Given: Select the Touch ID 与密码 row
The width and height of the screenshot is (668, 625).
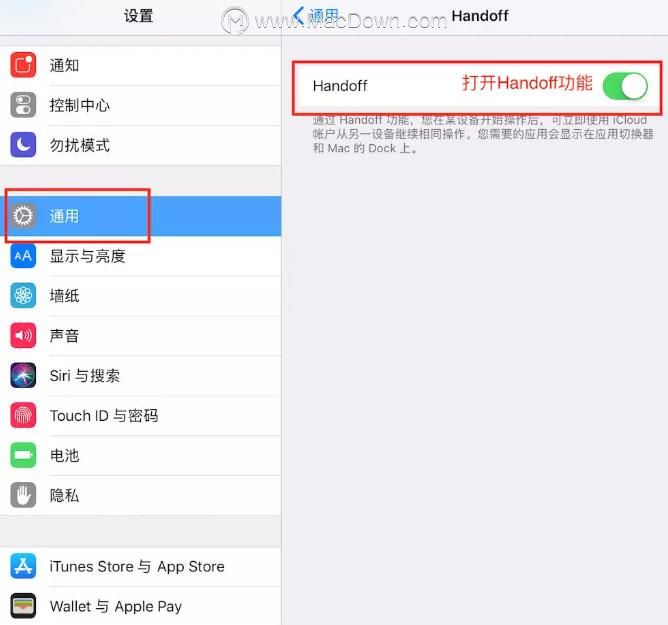Looking at the screenshot, I should [141, 416].
